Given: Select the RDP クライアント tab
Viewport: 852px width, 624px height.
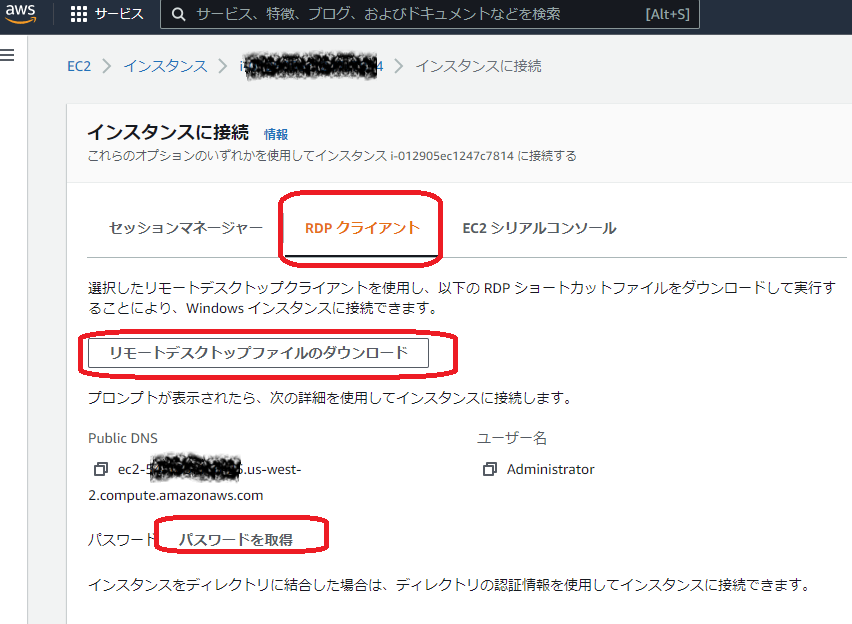Looking at the screenshot, I should coord(362,228).
